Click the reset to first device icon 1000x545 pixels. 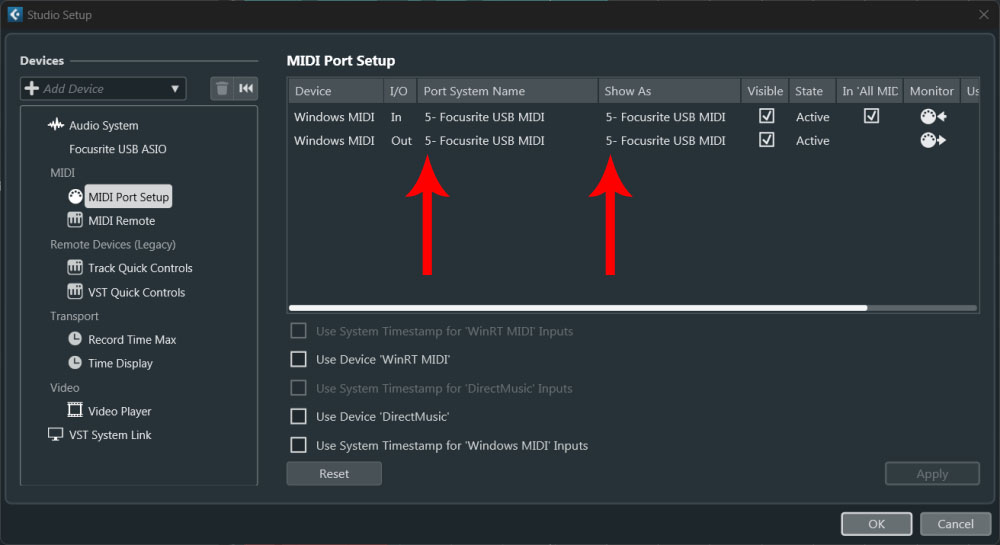(246, 89)
